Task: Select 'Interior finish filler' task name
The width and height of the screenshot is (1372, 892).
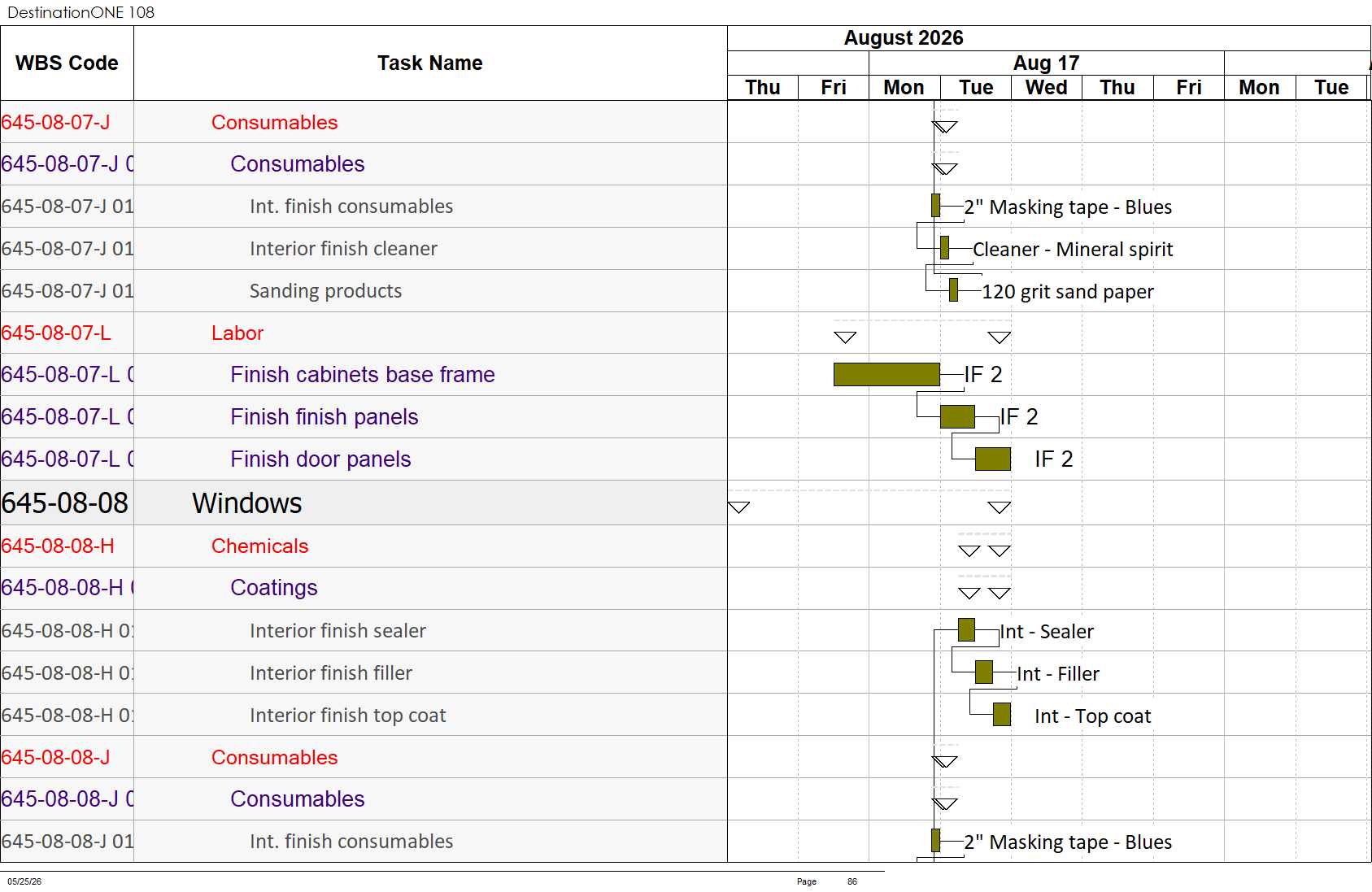Action: pos(331,673)
